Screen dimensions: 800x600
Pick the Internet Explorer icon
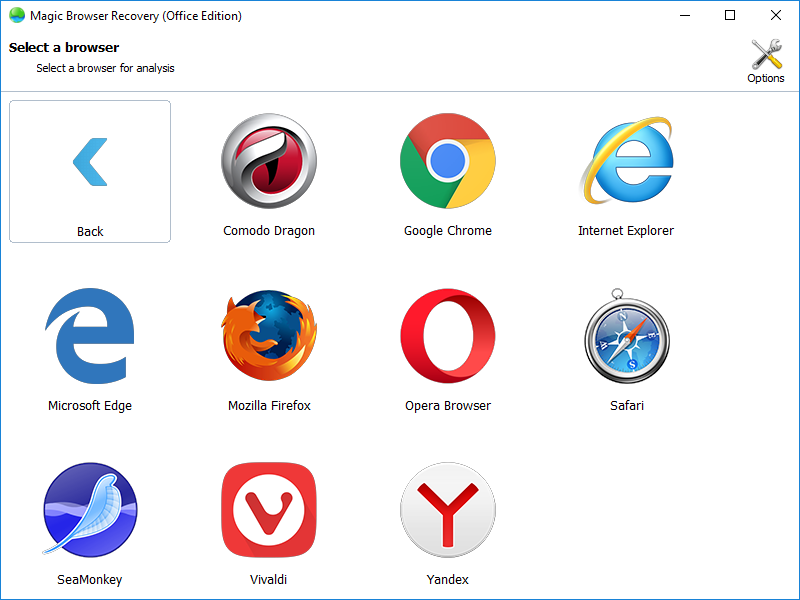pyautogui.click(x=627, y=161)
